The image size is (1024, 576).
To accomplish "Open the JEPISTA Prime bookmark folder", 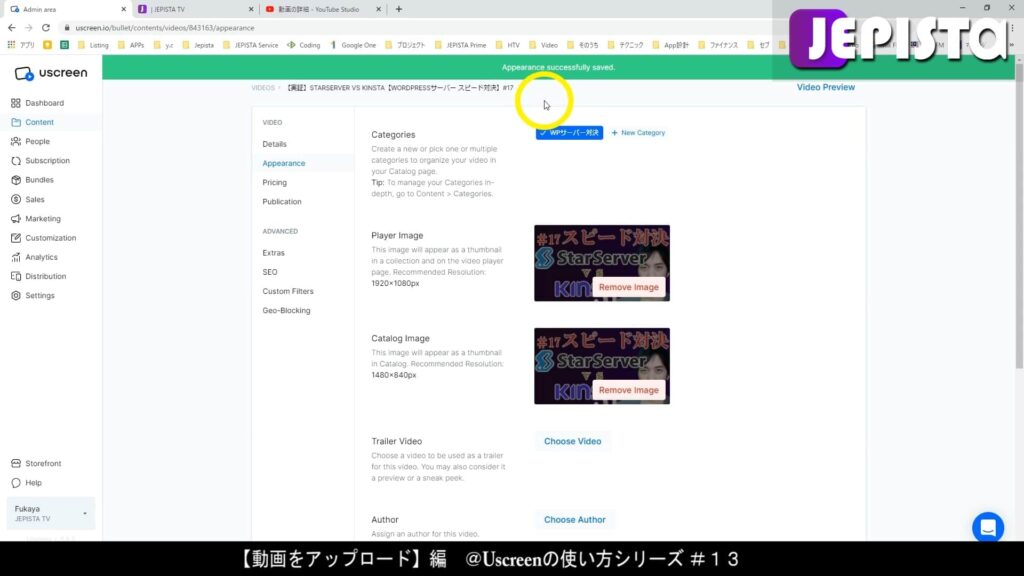I will pyautogui.click(x=460, y=45).
